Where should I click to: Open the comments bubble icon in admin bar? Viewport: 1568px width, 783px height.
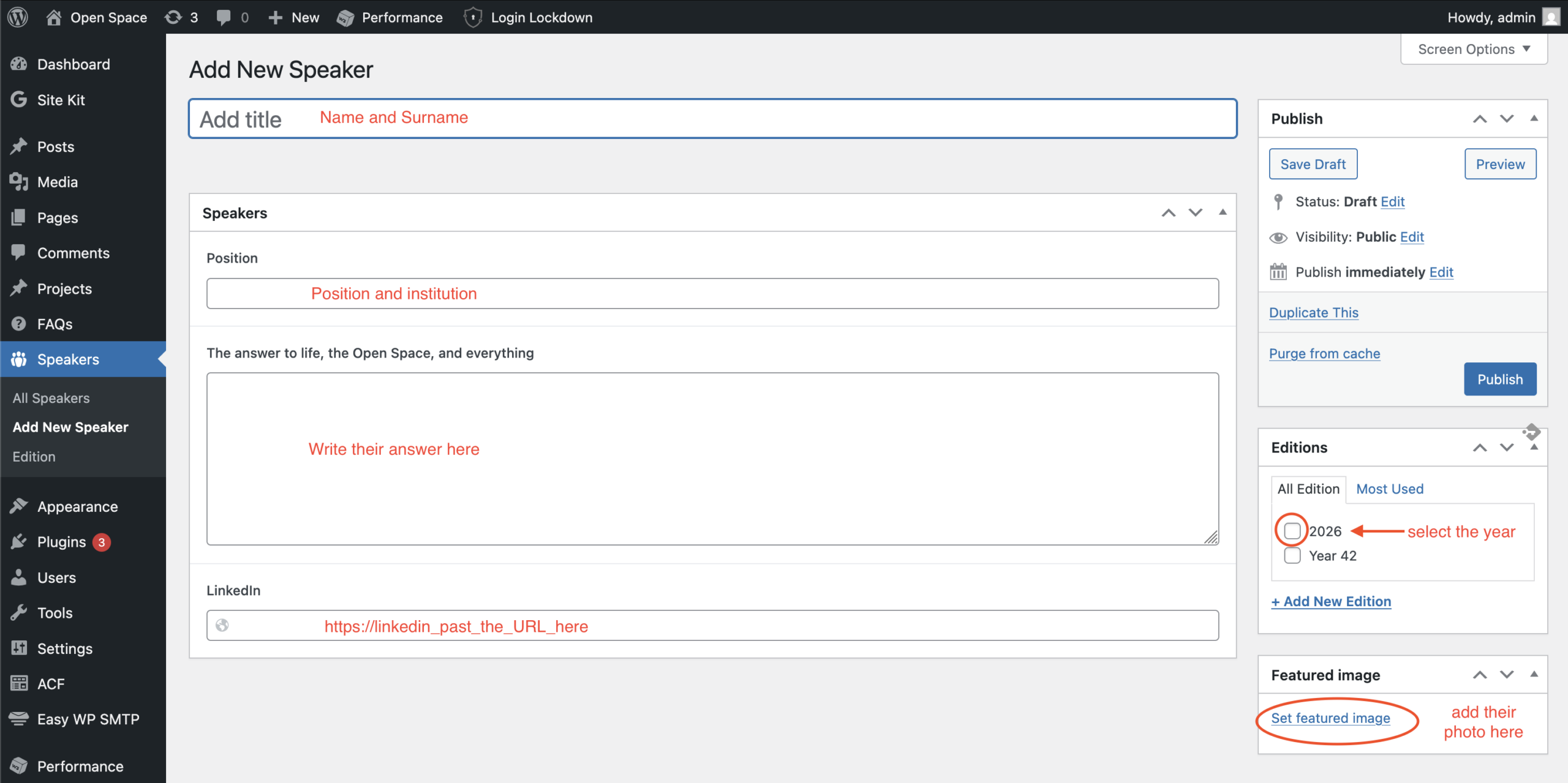224,17
